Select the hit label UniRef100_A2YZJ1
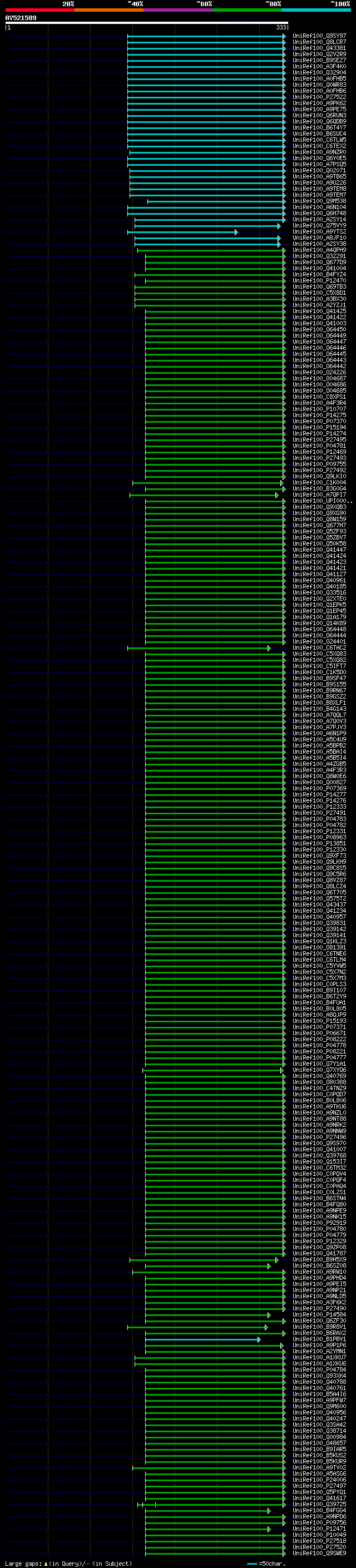The width and height of the screenshot is (356, 1568). (x=319, y=305)
